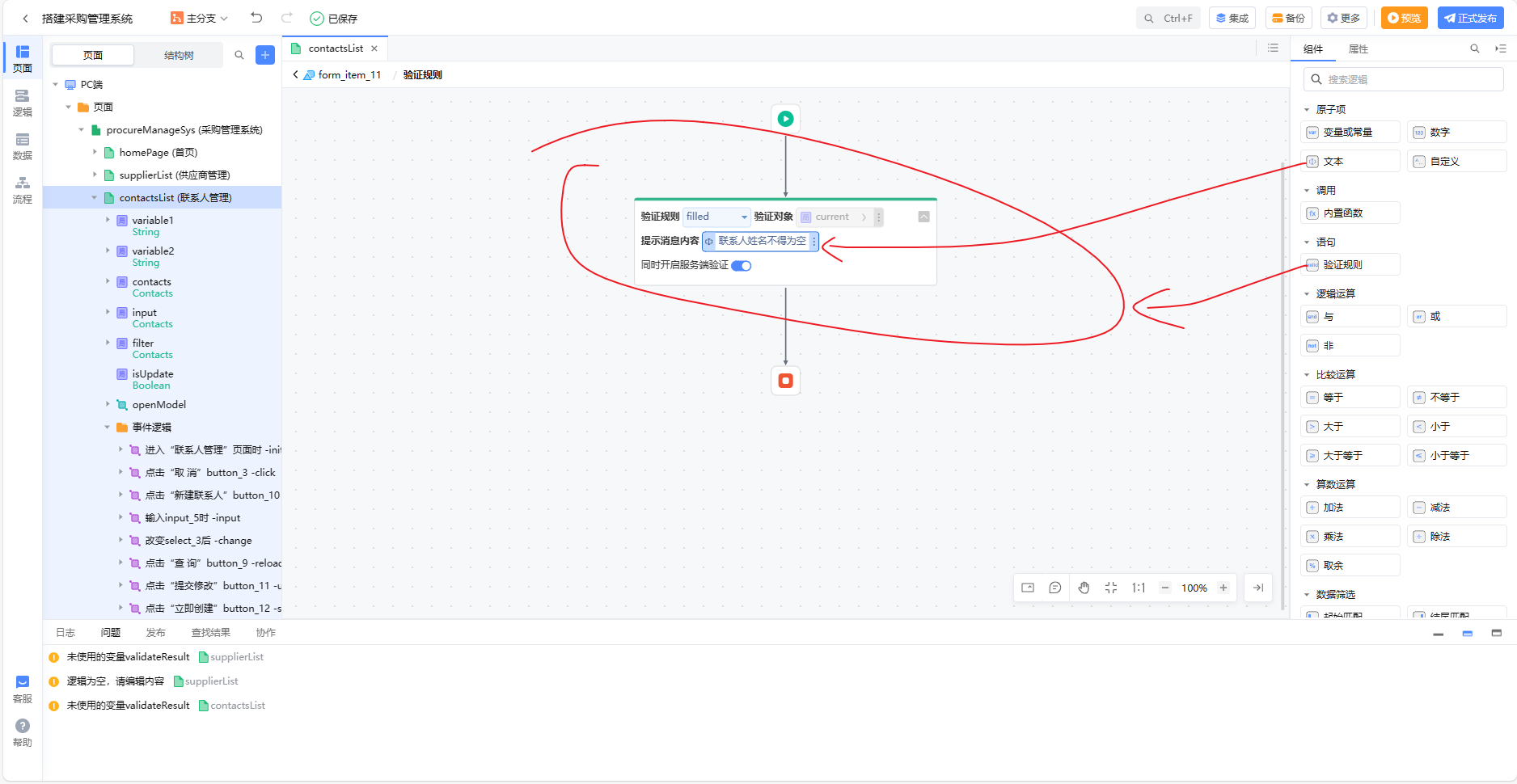The height and width of the screenshot is (784, 1517).
Task: Click the red end node
Action: point(785,381)
